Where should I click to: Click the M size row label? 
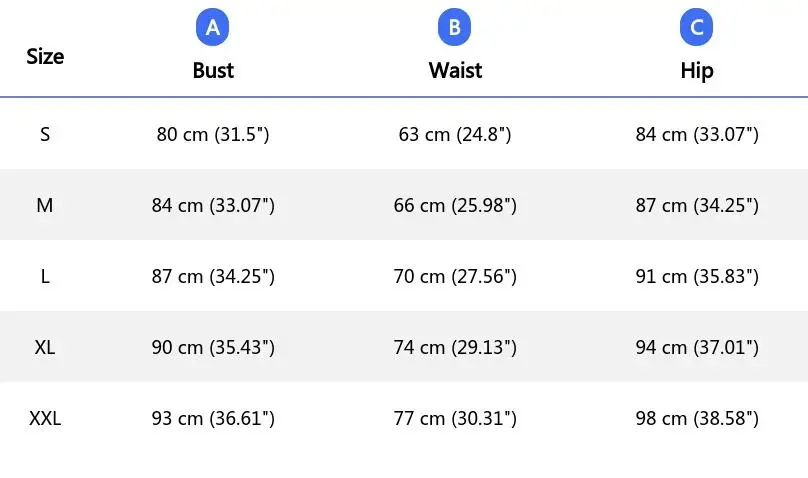click(x=45, y=205)
